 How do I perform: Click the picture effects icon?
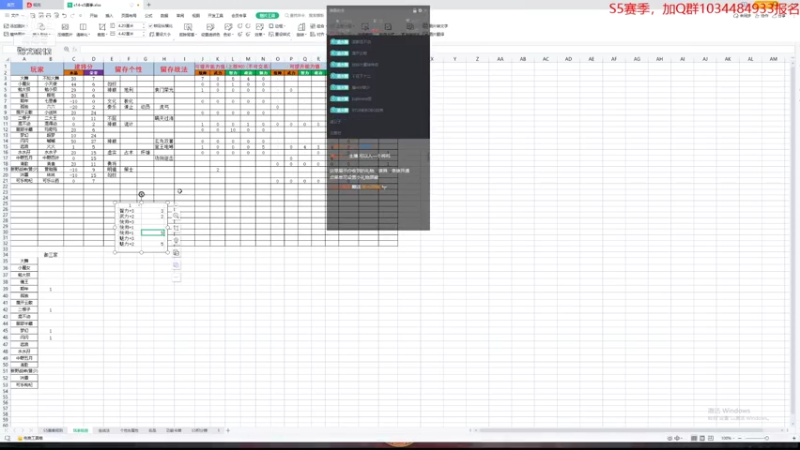pos(260,27)
